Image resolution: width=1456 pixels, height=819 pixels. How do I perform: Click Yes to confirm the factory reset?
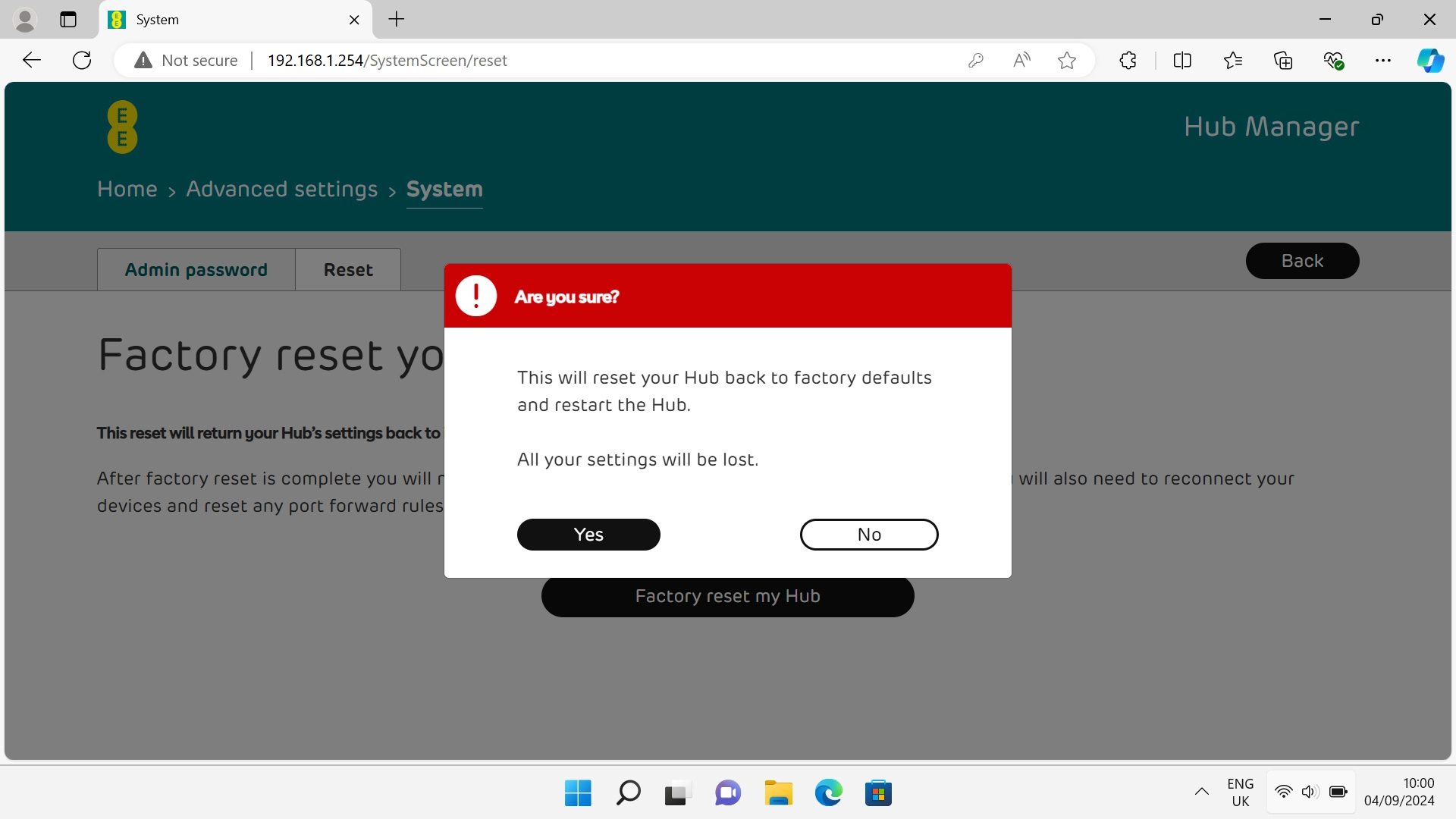[x=588, y=534]
